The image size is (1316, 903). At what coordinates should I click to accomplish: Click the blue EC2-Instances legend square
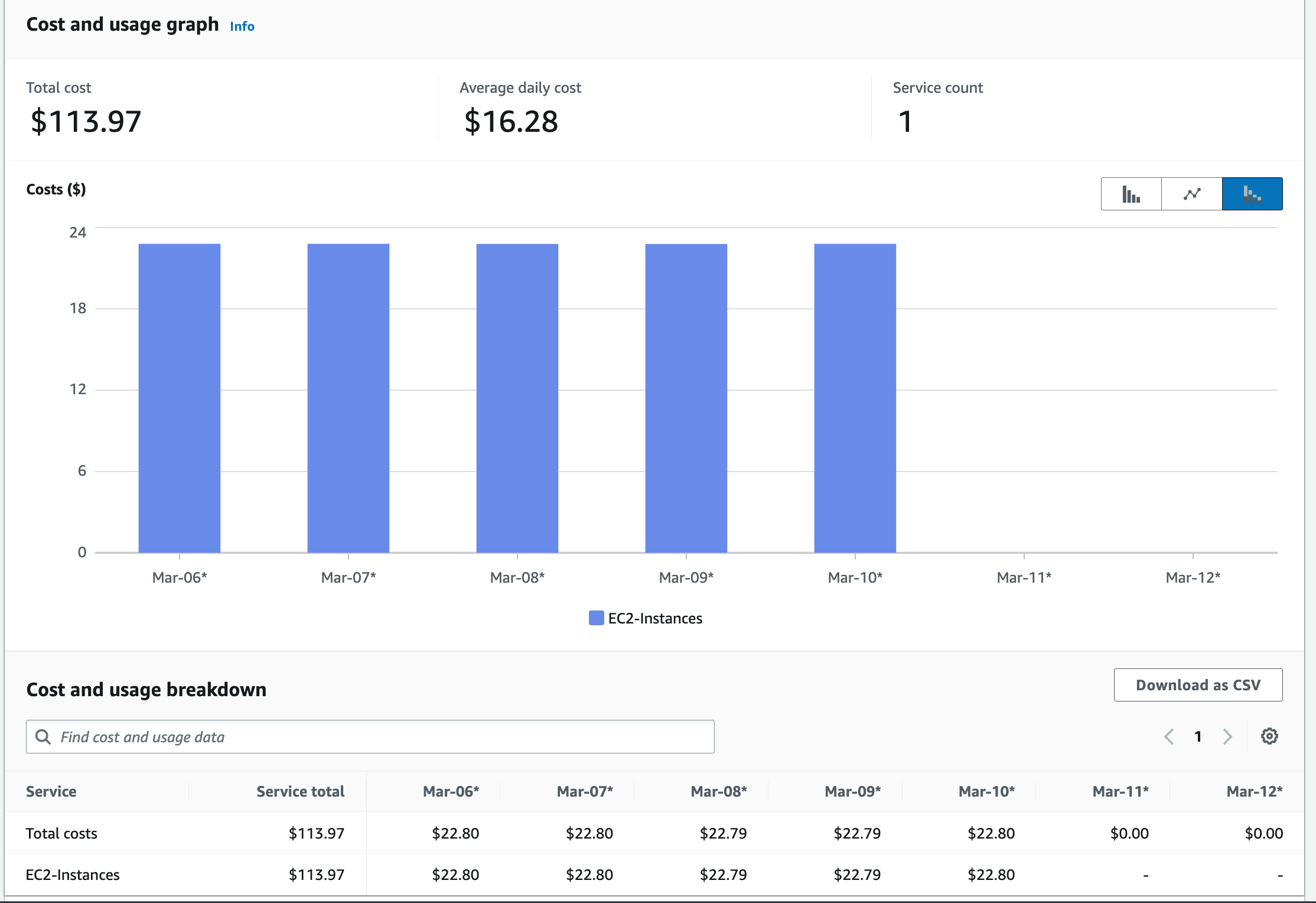595,618
